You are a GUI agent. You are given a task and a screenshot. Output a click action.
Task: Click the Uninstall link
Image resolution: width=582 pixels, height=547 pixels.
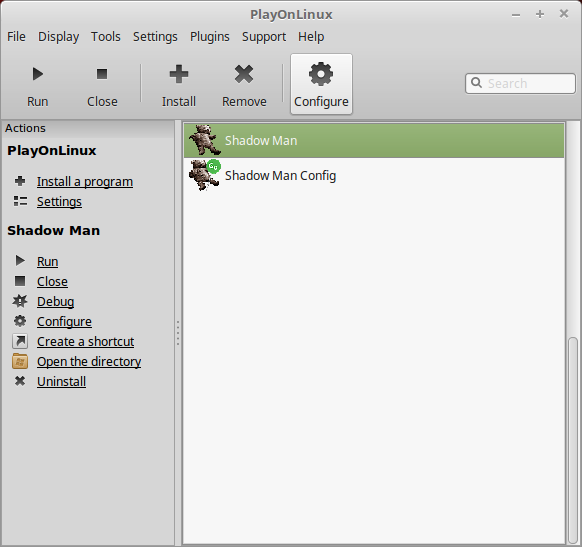[61, 382]
